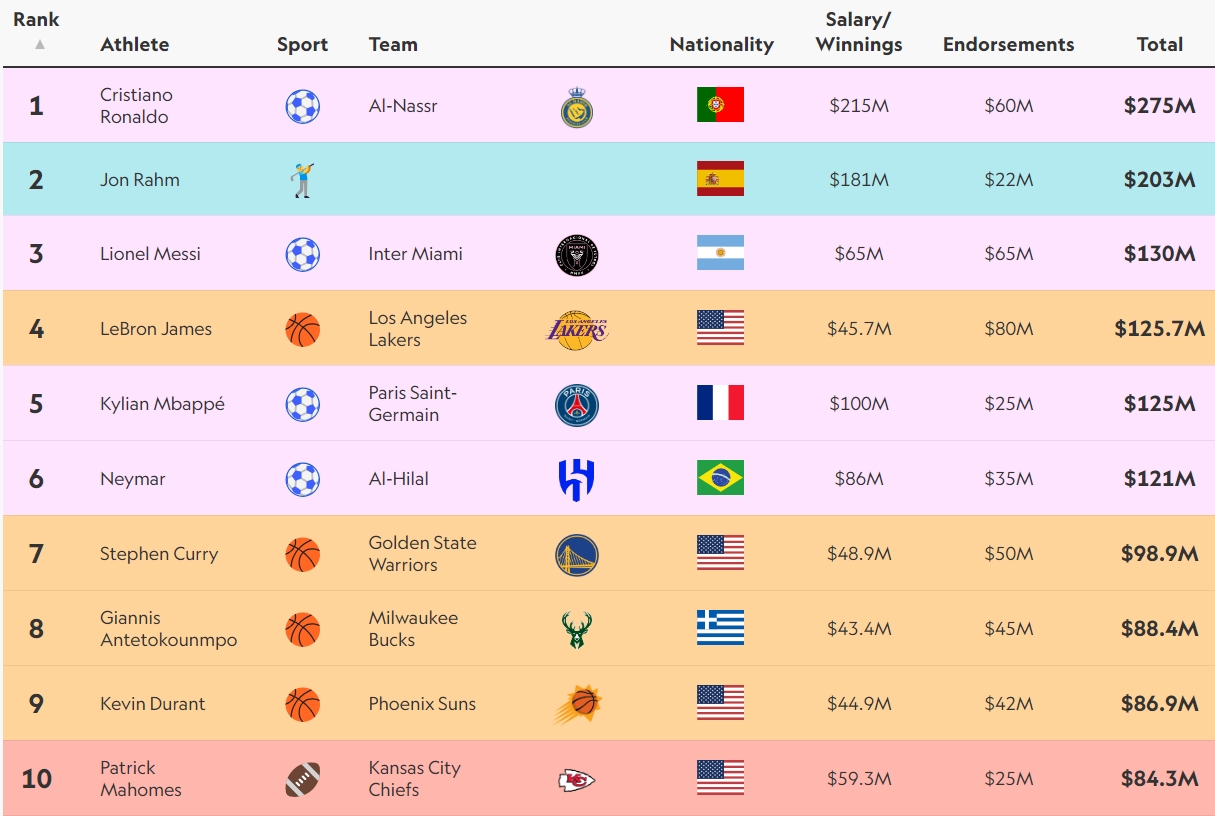Click the Inter Miami team logo
The image size is (1215, 816).
[577, 255]
